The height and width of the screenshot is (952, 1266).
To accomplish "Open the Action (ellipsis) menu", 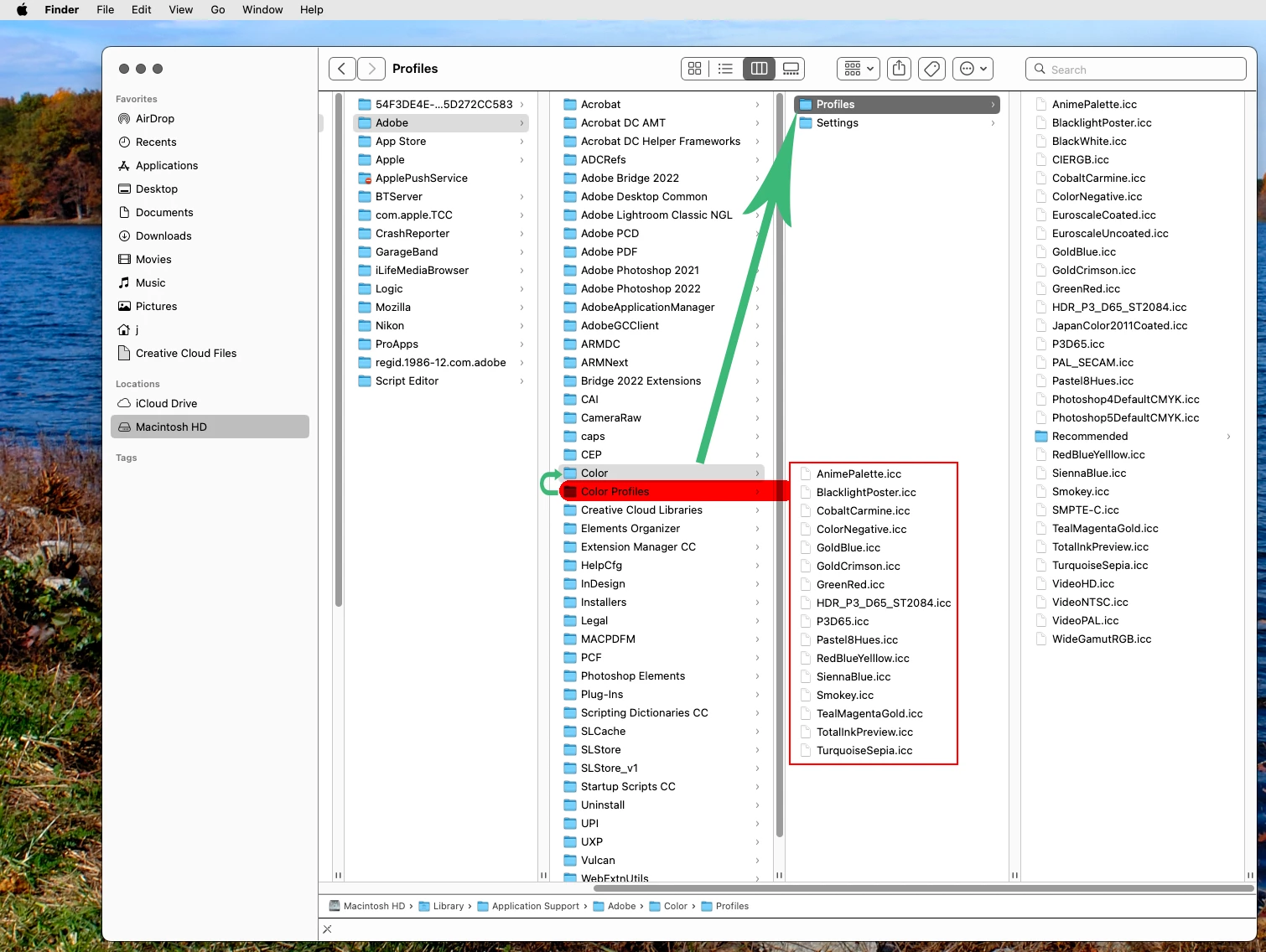I will [973, 69].
